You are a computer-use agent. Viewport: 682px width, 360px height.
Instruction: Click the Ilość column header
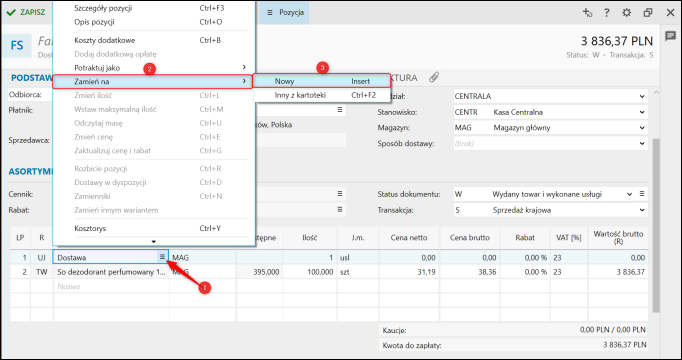click(309, 238)
